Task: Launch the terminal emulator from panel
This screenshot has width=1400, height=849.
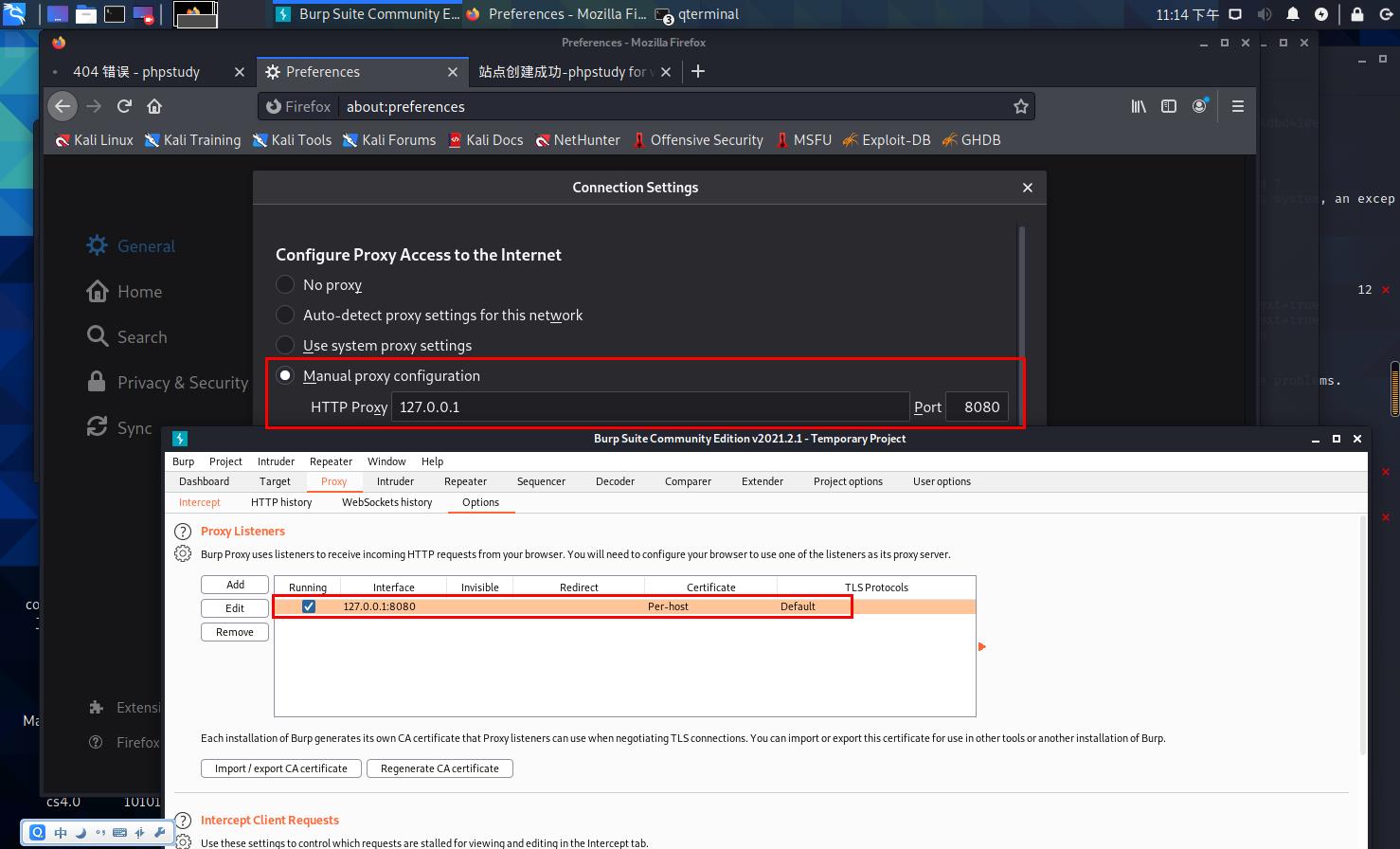Action: coord(114,14)
